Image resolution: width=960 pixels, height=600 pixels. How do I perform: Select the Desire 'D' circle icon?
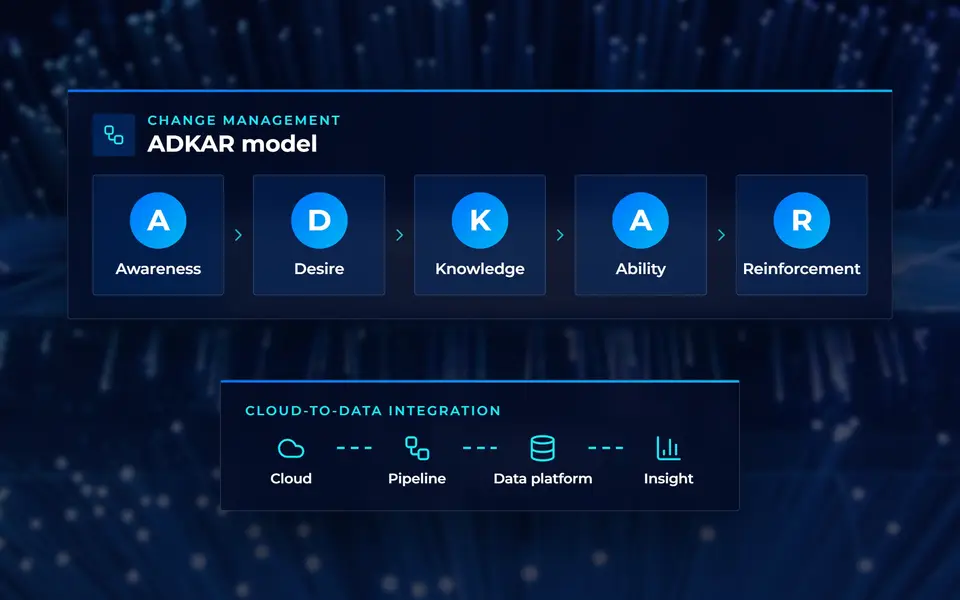(319, 220)
